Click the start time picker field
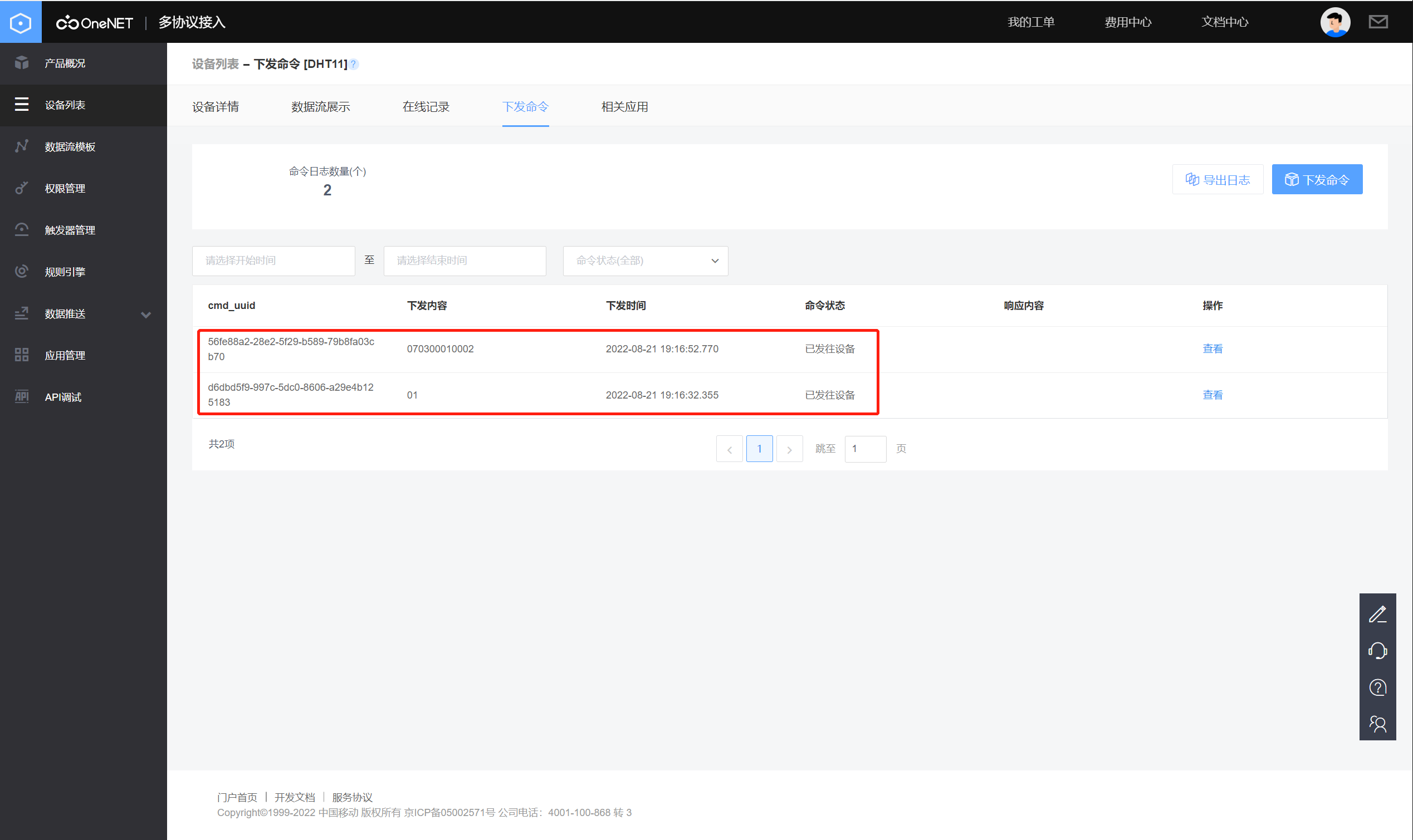 (x=273, y=261)
